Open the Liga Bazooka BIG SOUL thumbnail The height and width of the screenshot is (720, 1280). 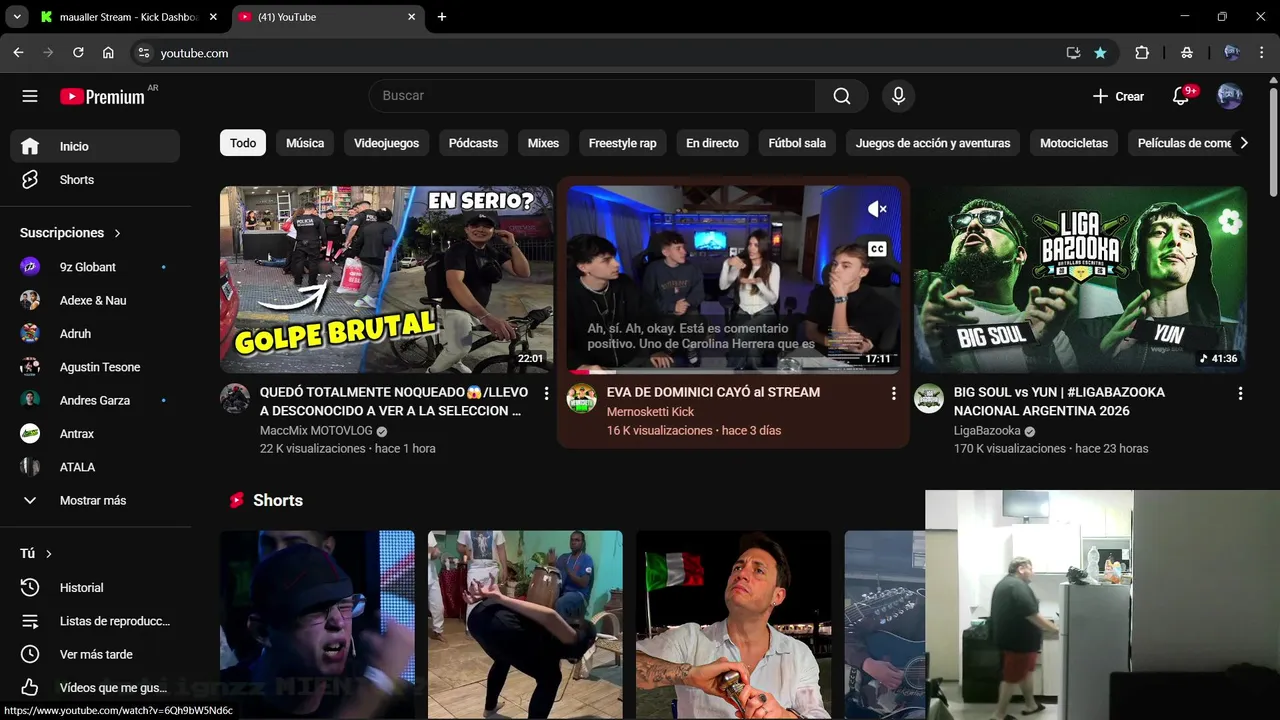[x=1080, y=279]
